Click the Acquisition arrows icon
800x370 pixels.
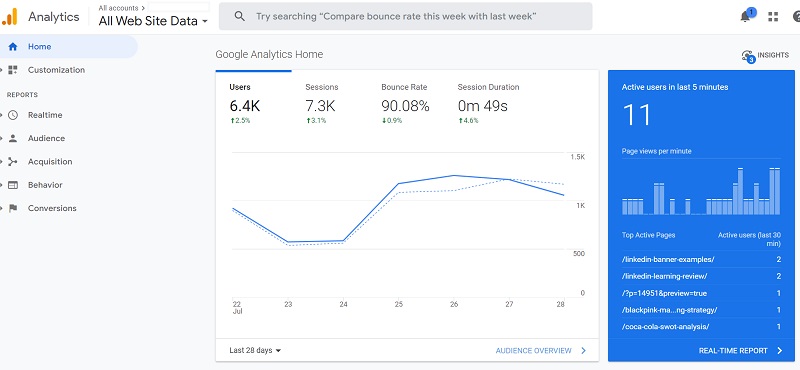(x=13, y=162)
